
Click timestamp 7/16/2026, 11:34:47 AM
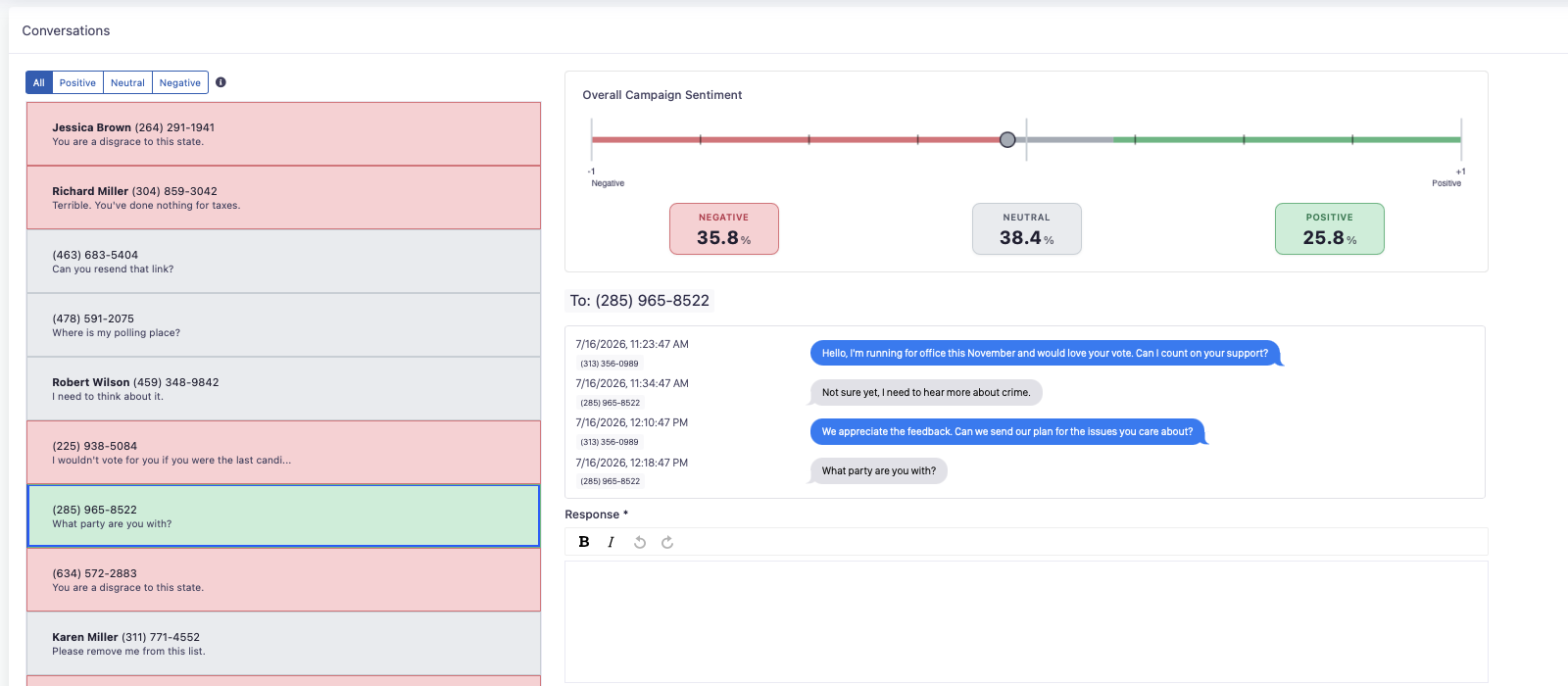(632, 383)
